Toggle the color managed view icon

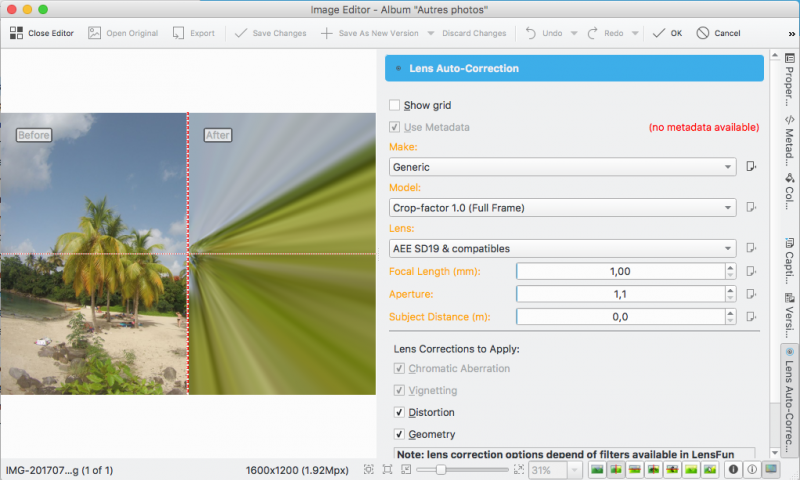(771, 469)
